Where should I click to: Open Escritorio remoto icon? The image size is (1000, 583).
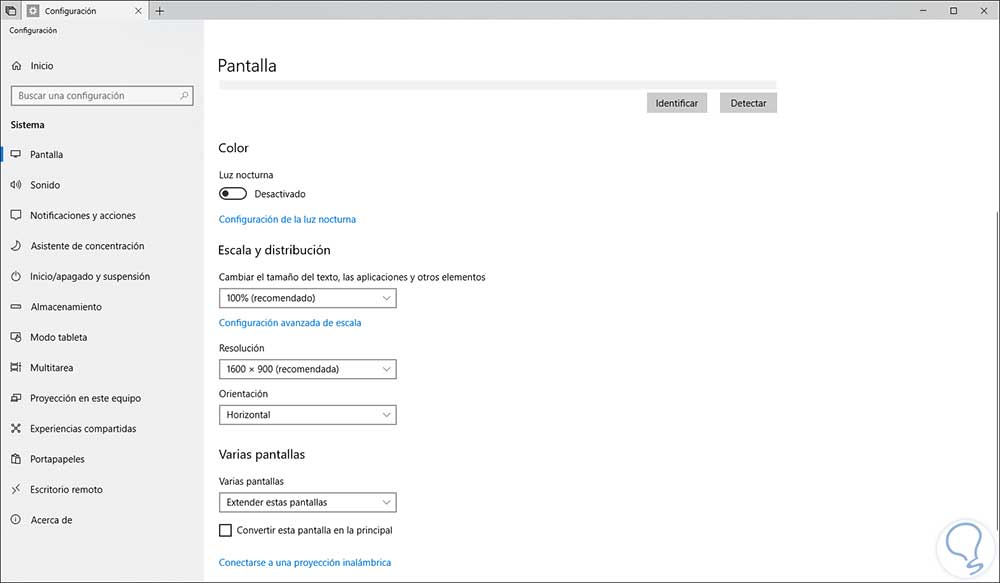pos(16,490)
